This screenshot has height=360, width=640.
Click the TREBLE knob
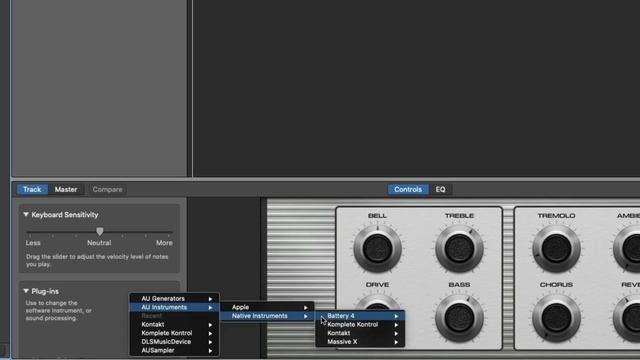point(459,249)
